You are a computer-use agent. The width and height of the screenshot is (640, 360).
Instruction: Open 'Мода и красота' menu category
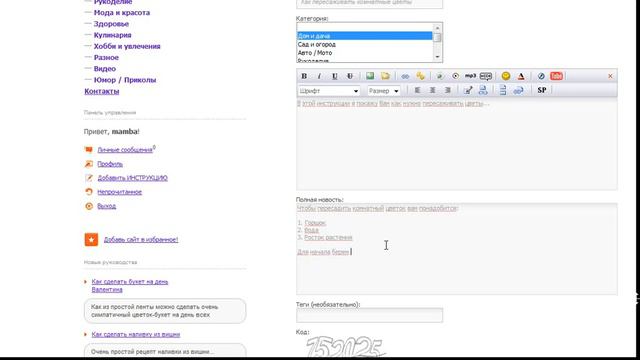(x=122, y=13)
